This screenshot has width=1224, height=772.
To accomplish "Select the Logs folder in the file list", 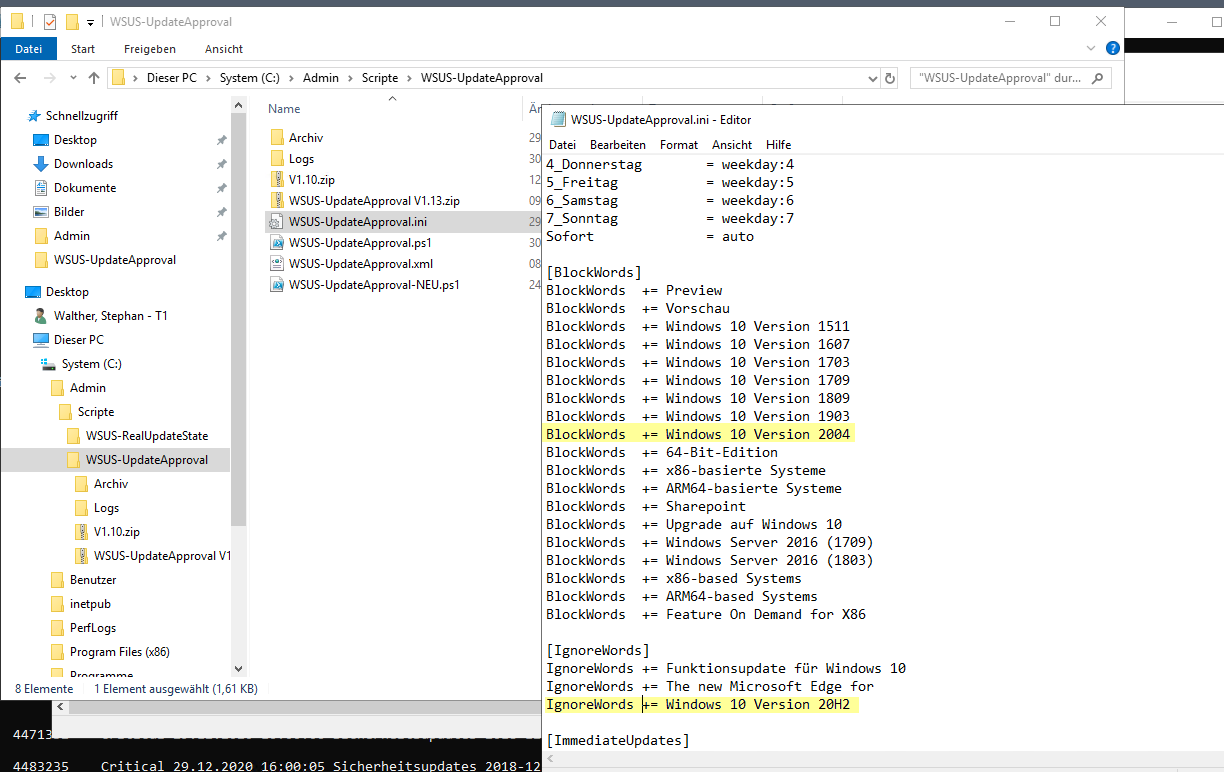I will coord(301,159).
